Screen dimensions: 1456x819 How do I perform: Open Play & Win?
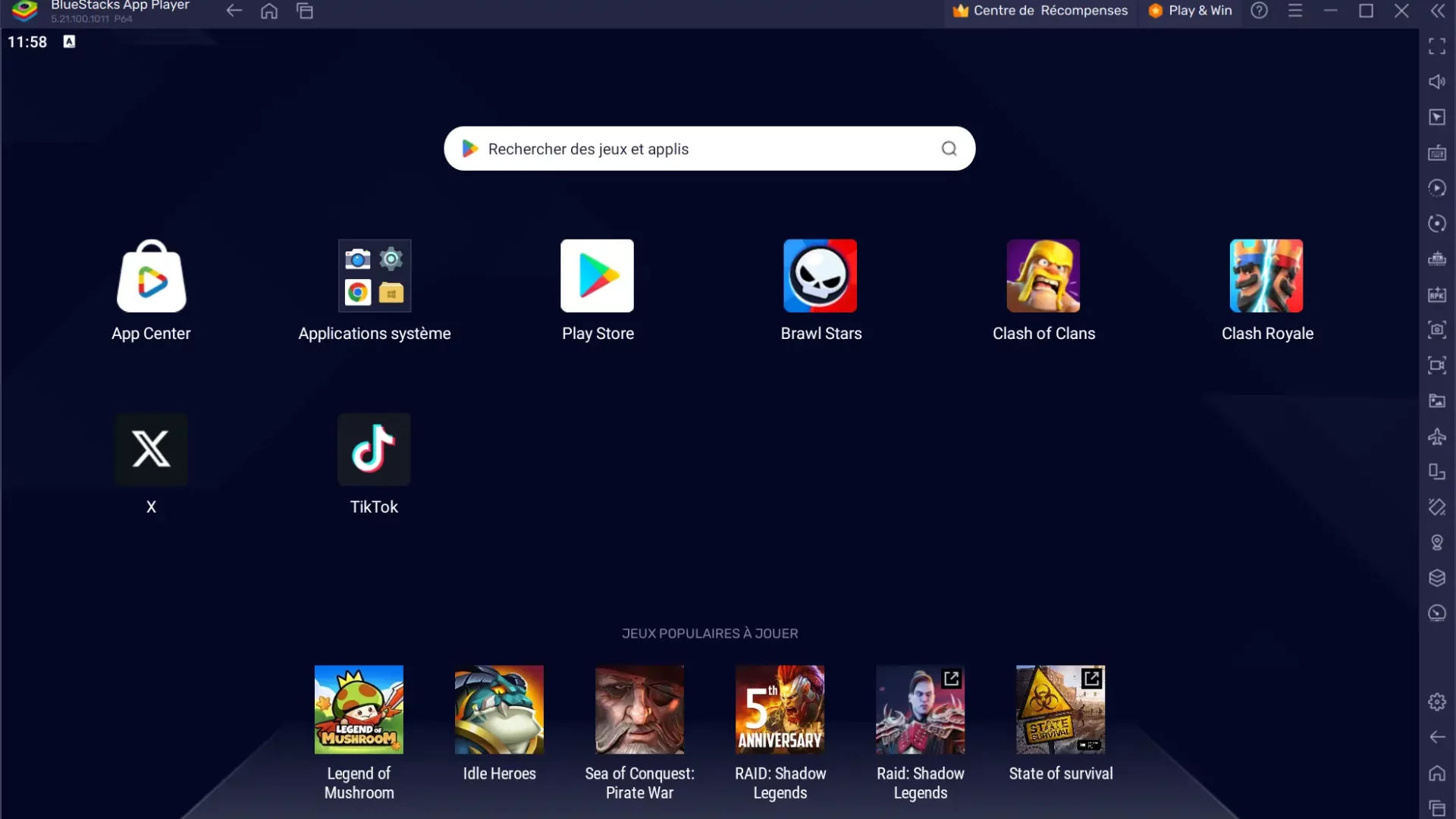(1190, 11)
